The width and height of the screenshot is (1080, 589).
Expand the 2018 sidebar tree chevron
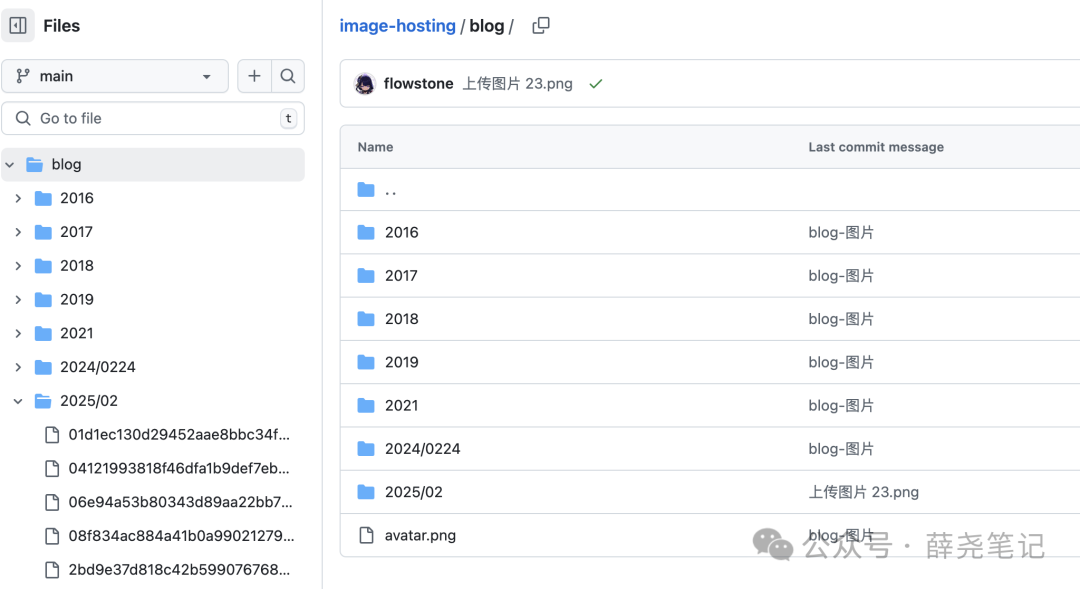coord(18,266)
